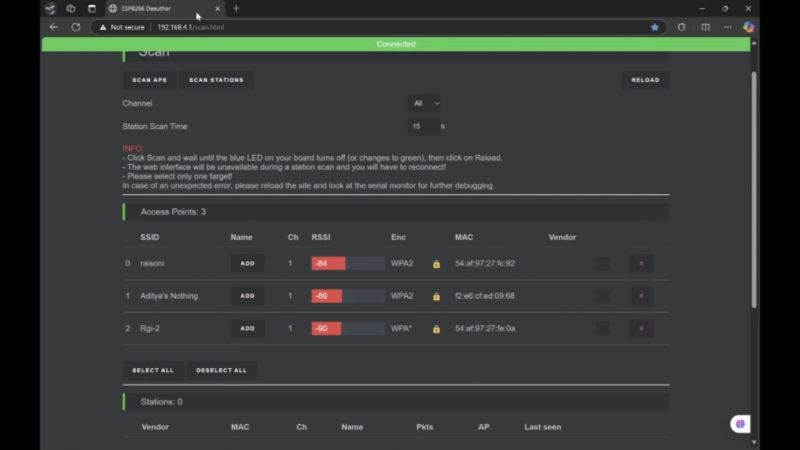Click RELOAD button
800x450 pixels.
645,80
